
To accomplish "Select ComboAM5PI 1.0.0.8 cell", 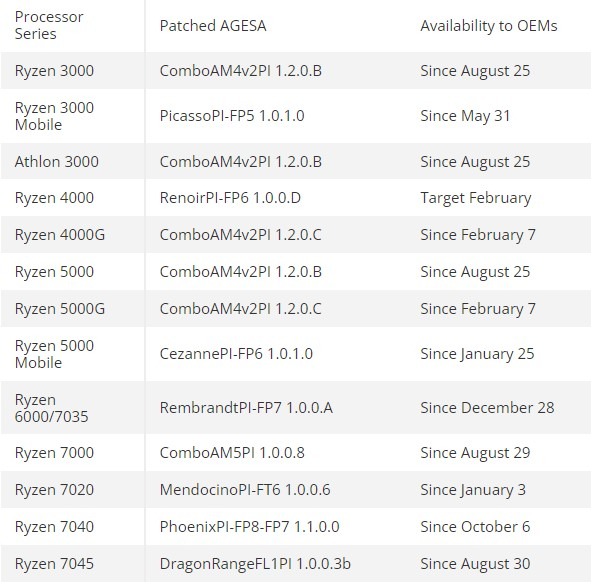I will coord(232,452).
